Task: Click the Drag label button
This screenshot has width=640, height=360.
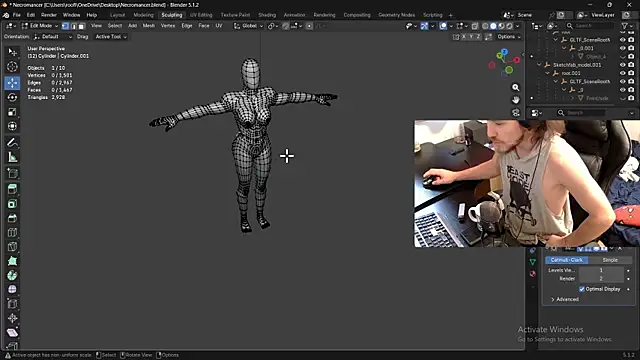Action: pyautogui.click(x=82, y=37)
